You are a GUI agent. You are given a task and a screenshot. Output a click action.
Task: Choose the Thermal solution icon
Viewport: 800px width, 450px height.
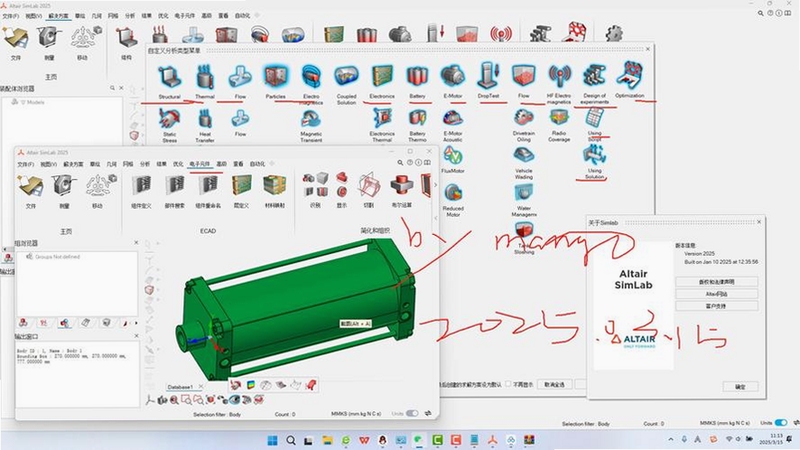[x=205, y=77]
